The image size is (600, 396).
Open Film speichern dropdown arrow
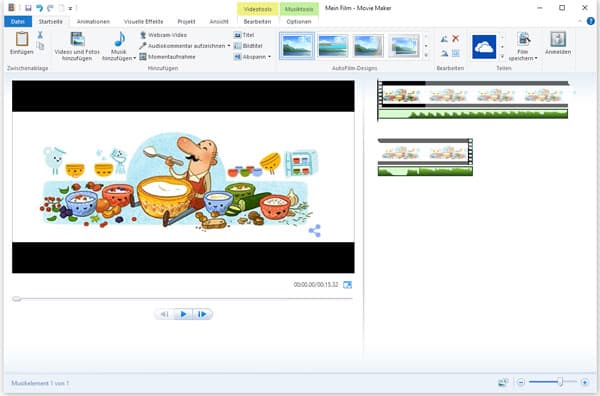[536, 59]
